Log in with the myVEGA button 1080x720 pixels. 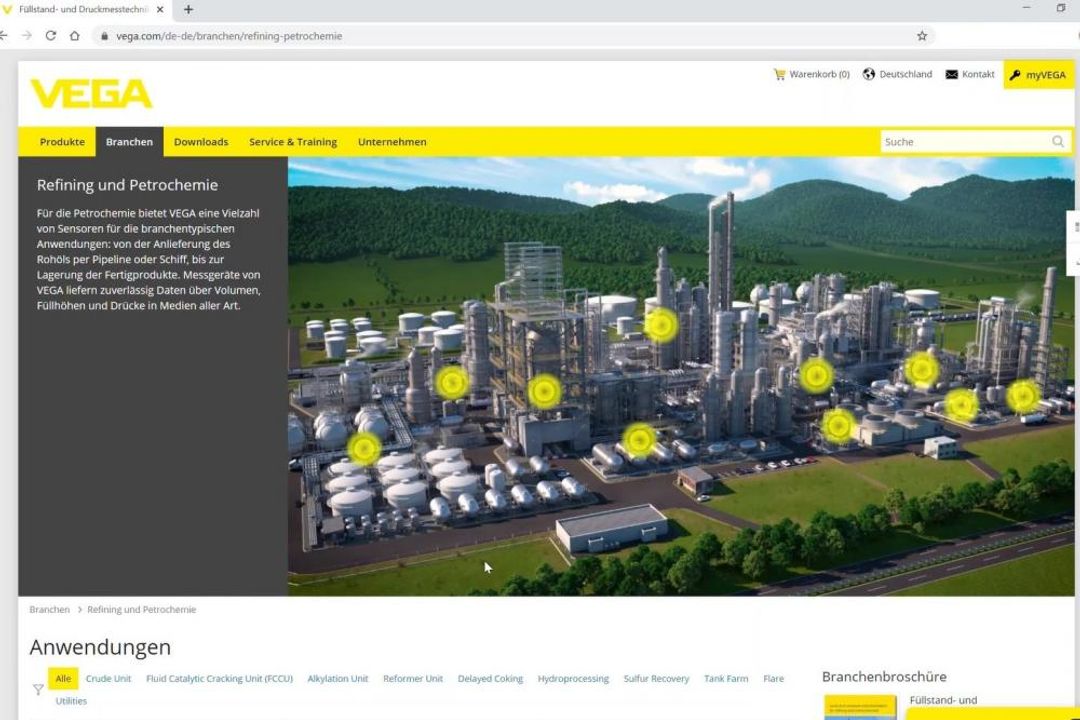(x=1039, y=75)
